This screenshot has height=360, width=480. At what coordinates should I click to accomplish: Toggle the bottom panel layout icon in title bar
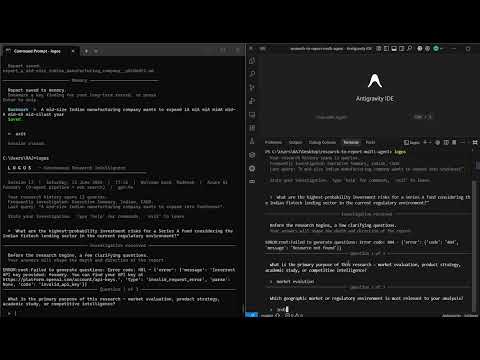[x=394, y=49]
